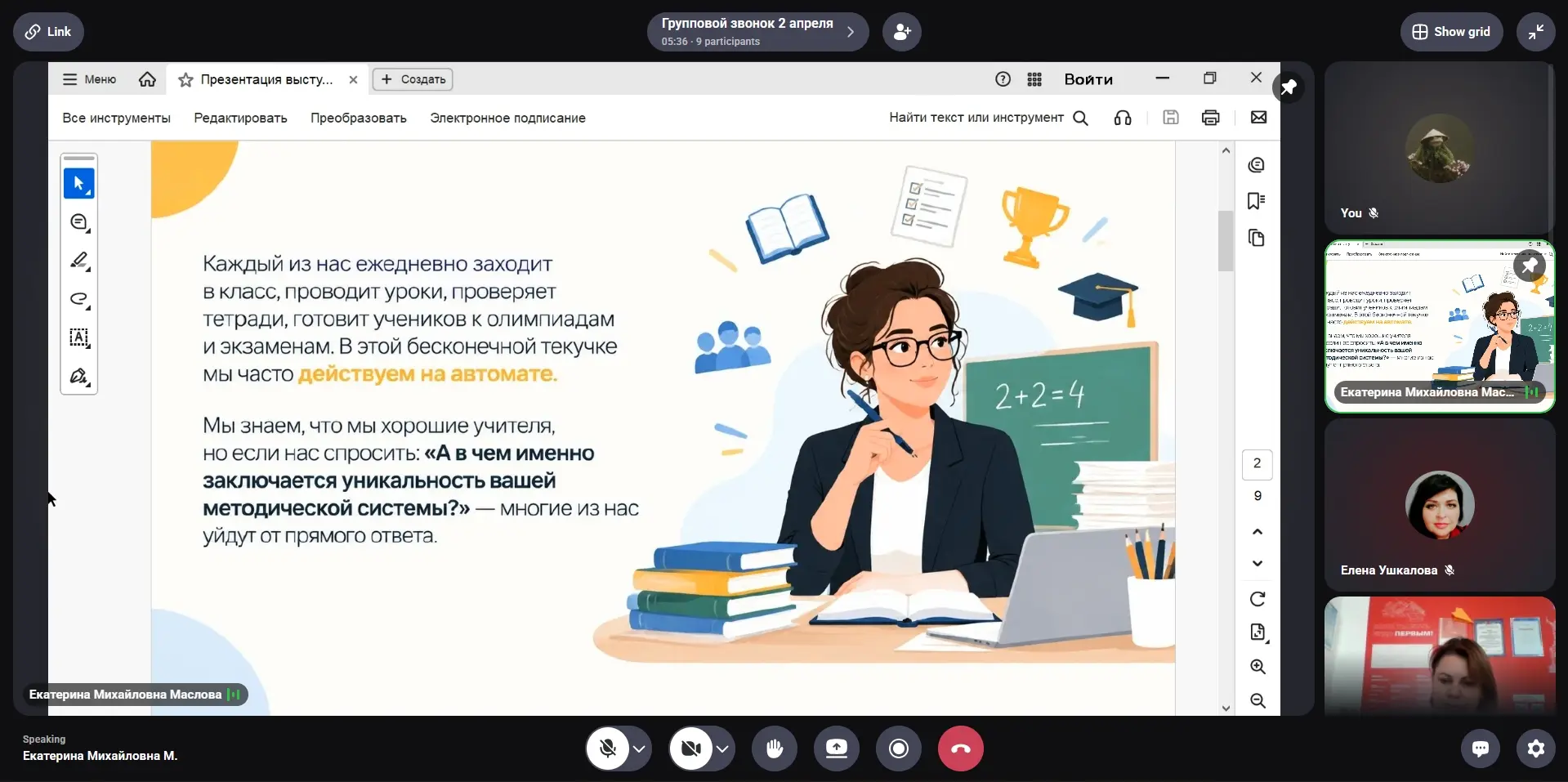The width and height of the screenshot is (1568, 782).
Task: Unmute the microphone
Action: (608, 748)
